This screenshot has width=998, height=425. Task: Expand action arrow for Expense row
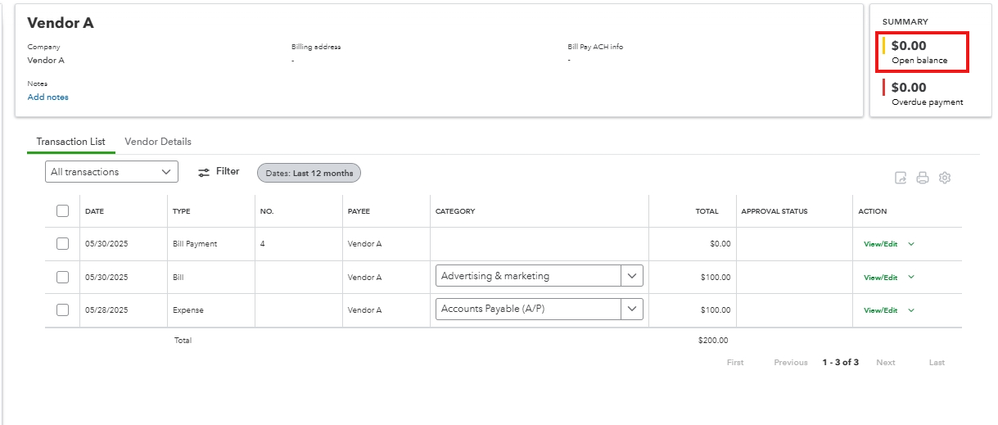(x=911, y=310)
